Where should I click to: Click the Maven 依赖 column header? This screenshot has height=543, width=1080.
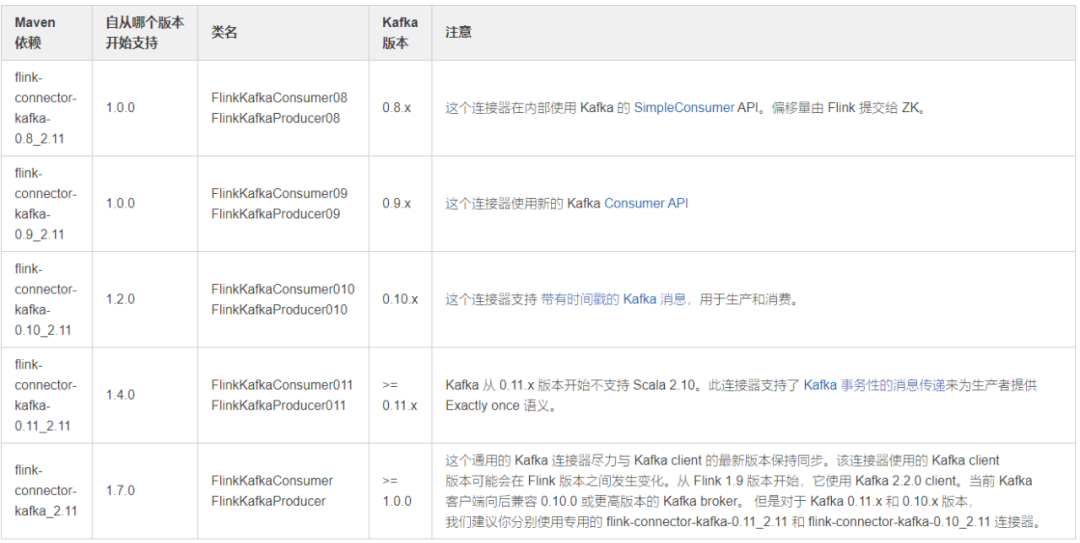(x=36, y=32)
